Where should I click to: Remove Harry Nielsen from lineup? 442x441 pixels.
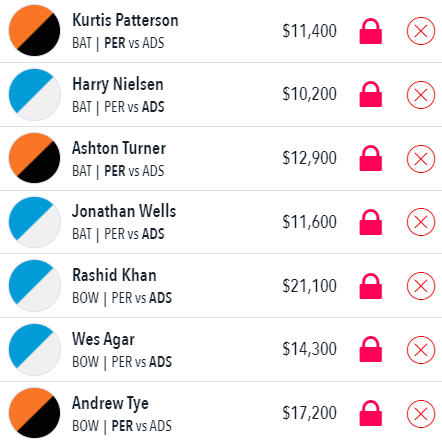click(x=421, y=95)
